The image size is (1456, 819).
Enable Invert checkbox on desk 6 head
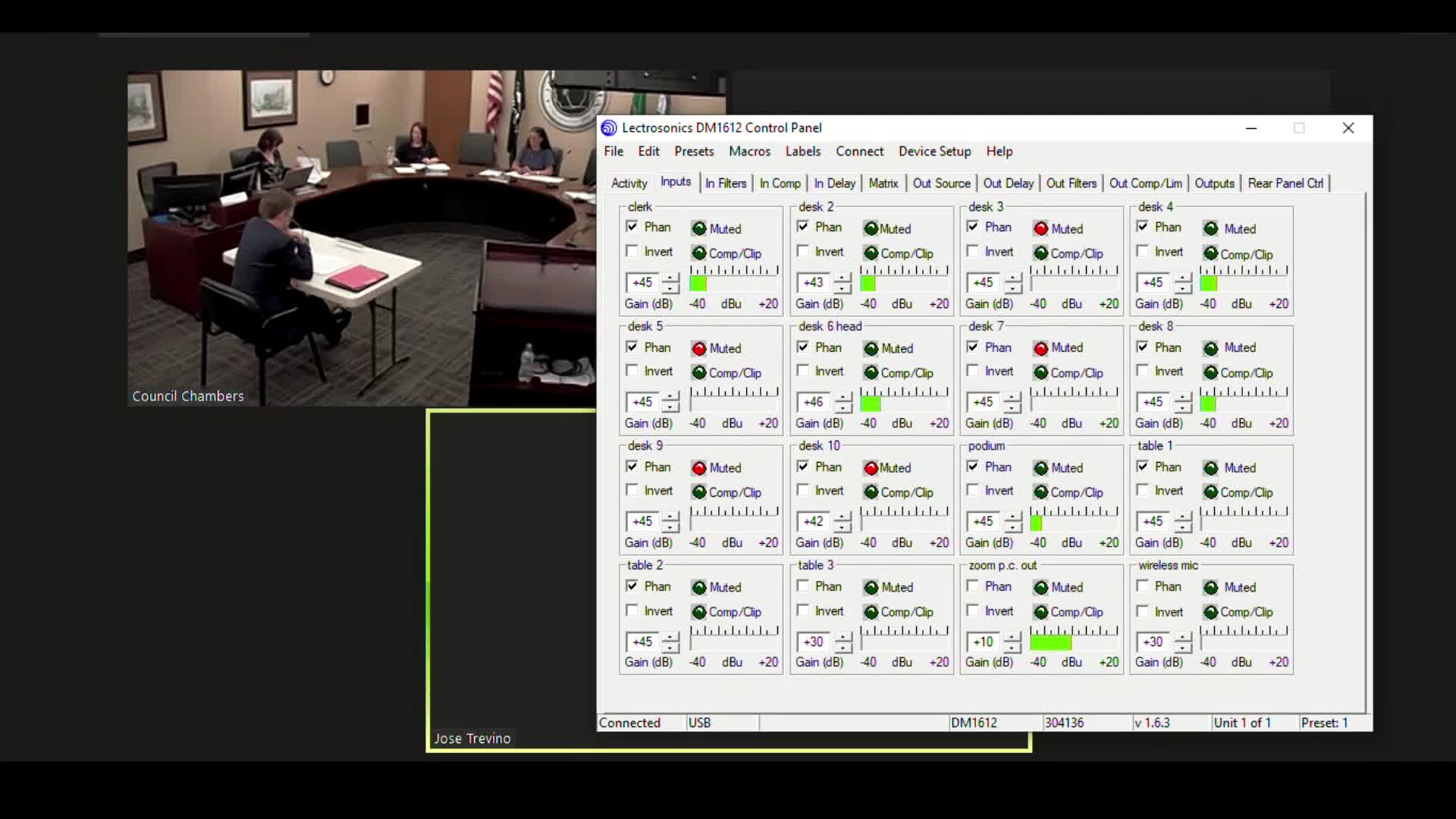point(803,371)
